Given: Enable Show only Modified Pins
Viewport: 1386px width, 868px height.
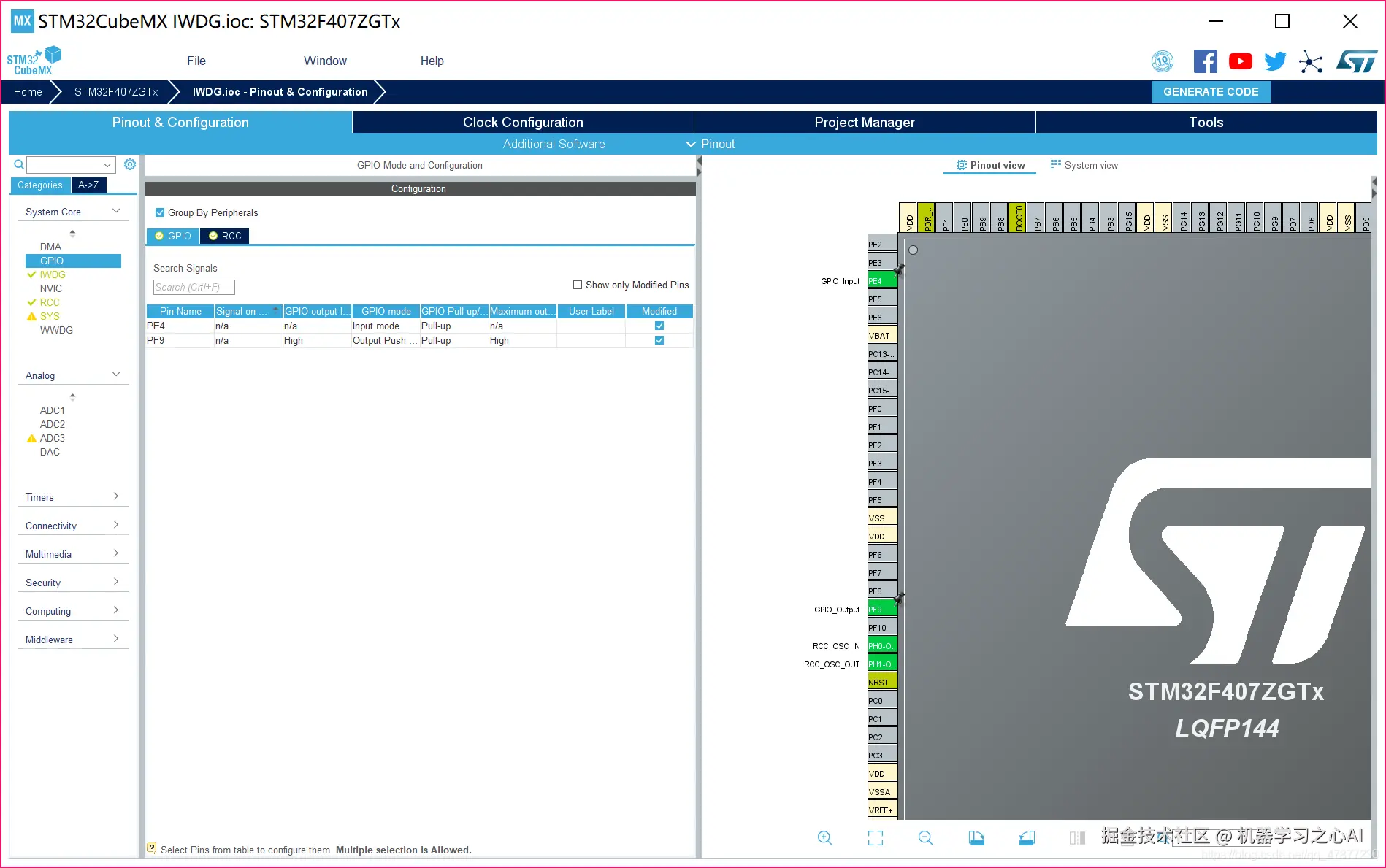Looking at the screenshot, I should click(578, 285).
